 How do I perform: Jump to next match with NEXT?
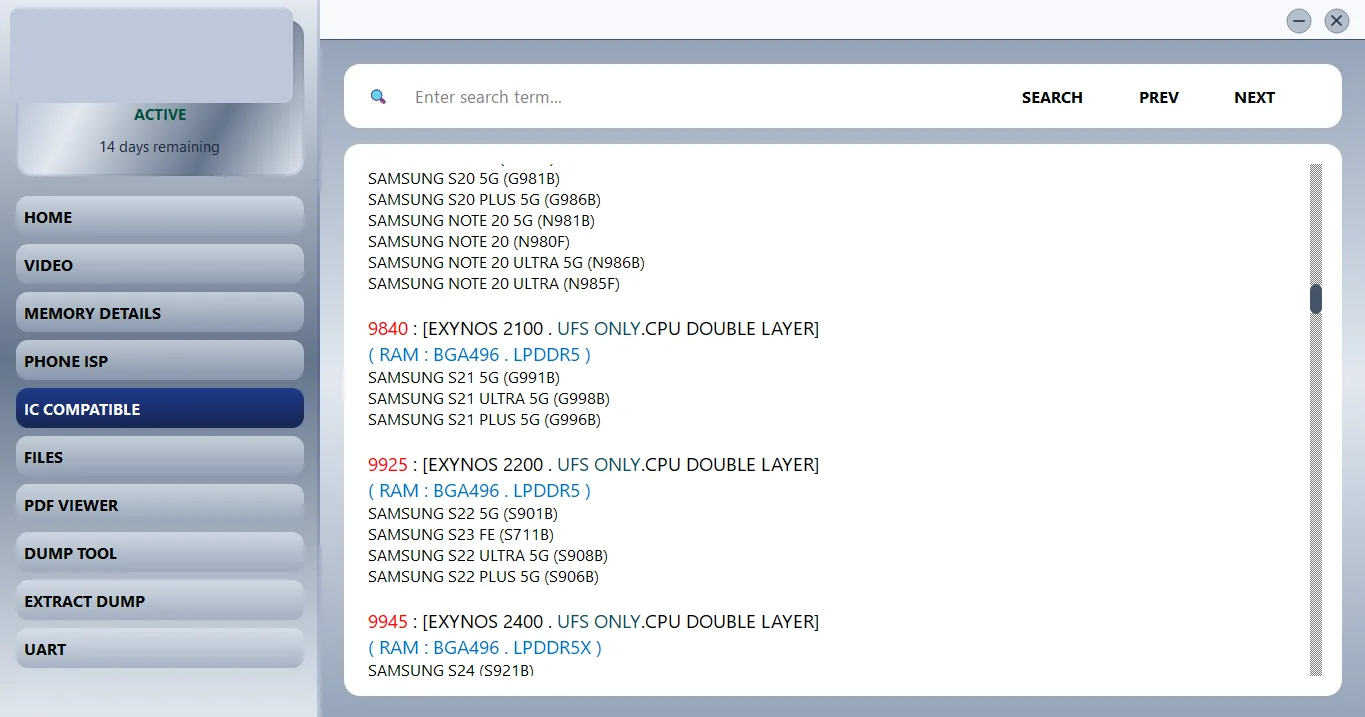[1254, 97]
